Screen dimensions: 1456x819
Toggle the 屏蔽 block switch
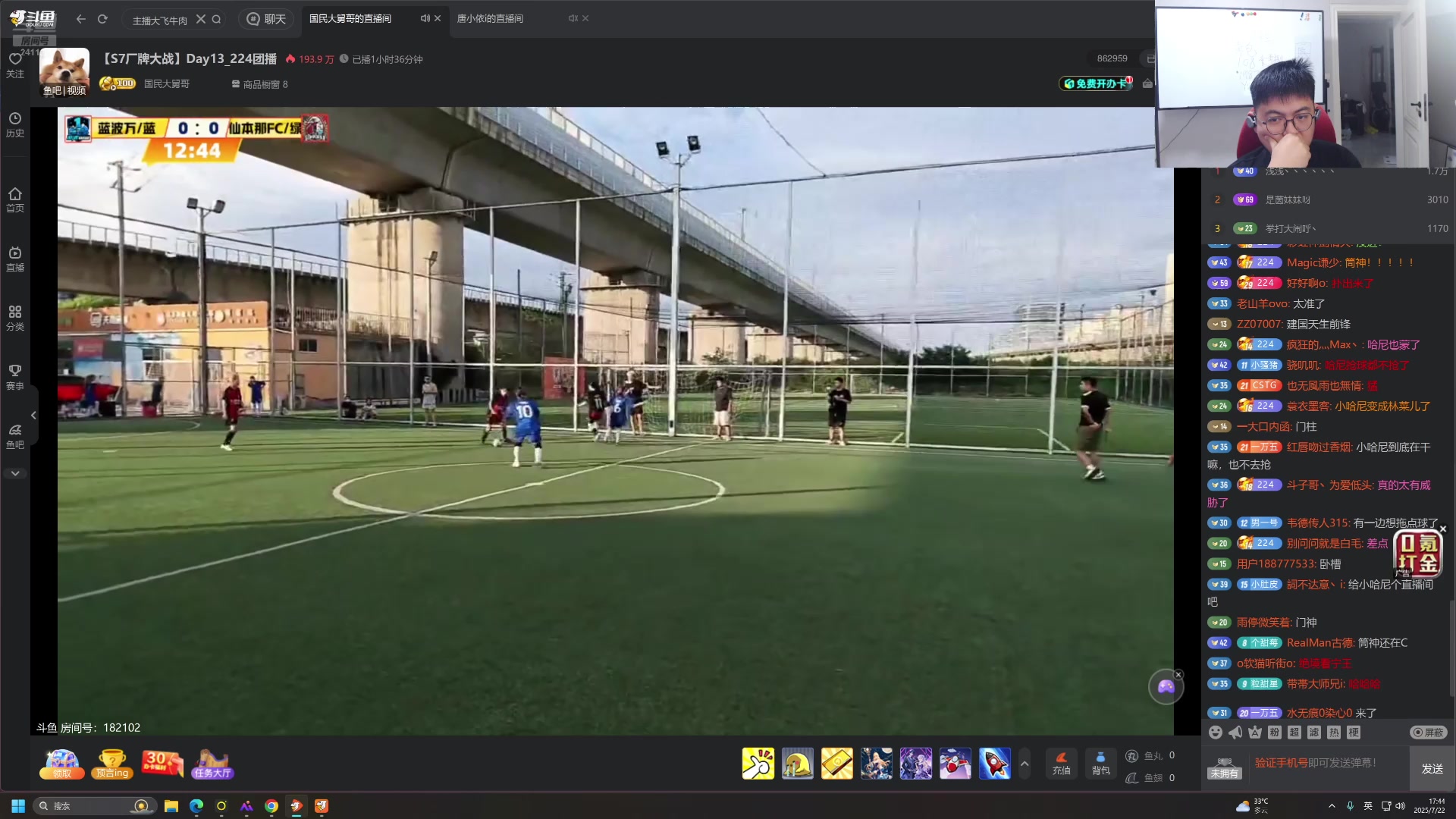tap(1429, 733)
